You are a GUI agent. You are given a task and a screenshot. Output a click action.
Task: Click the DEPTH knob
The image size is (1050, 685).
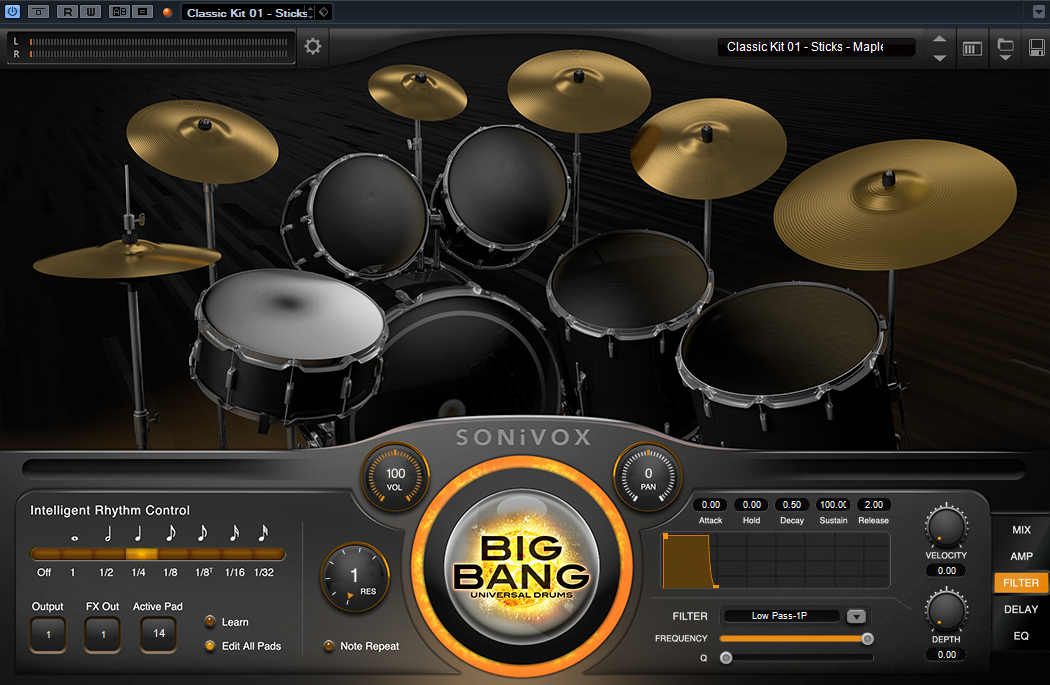pos(946,611)
